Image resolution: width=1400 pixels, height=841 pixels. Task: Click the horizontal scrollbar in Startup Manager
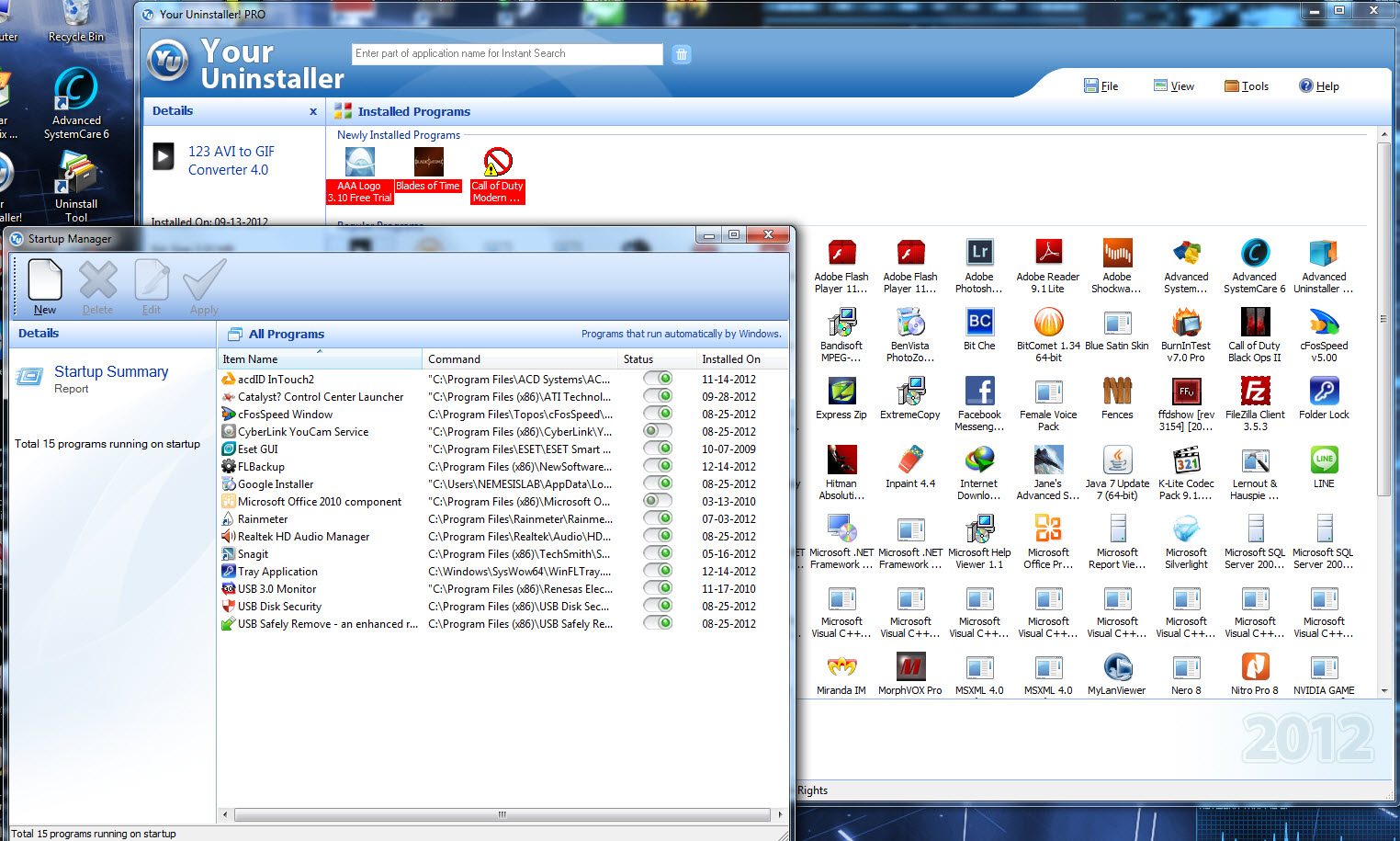502,814
